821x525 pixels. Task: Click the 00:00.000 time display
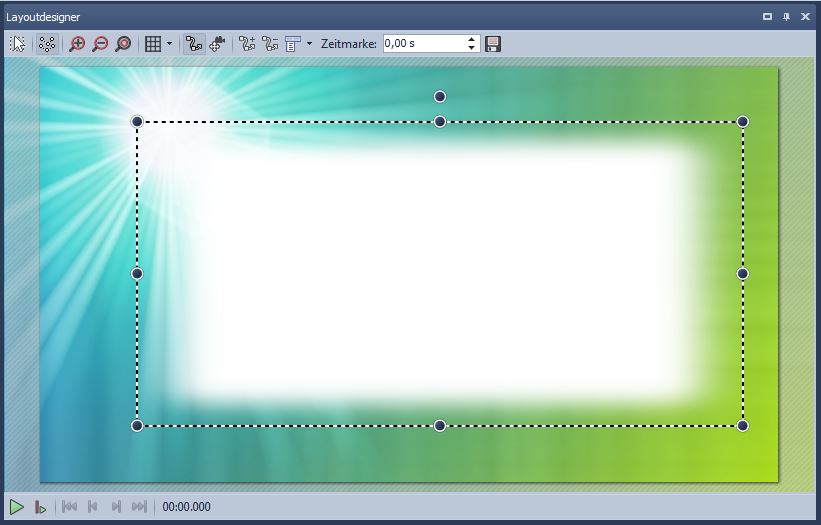[186, 507]
